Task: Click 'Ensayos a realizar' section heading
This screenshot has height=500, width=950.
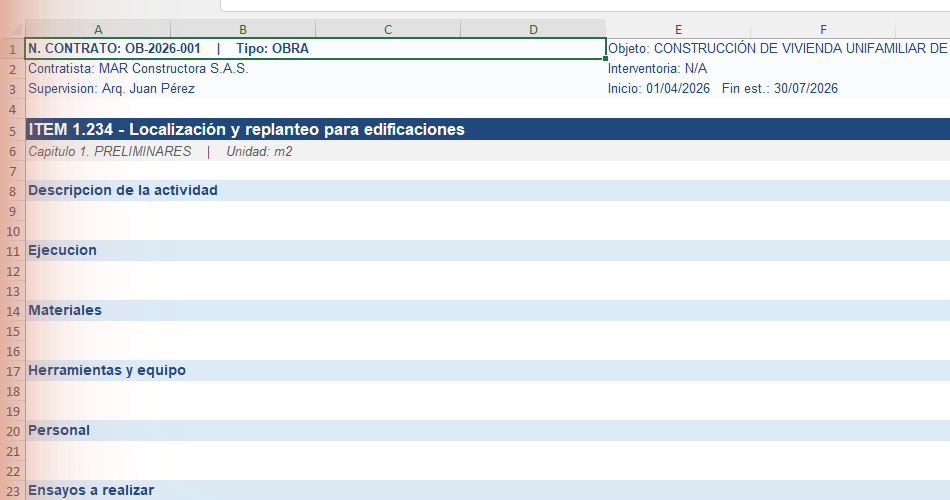Action: [x=488, y=490]
